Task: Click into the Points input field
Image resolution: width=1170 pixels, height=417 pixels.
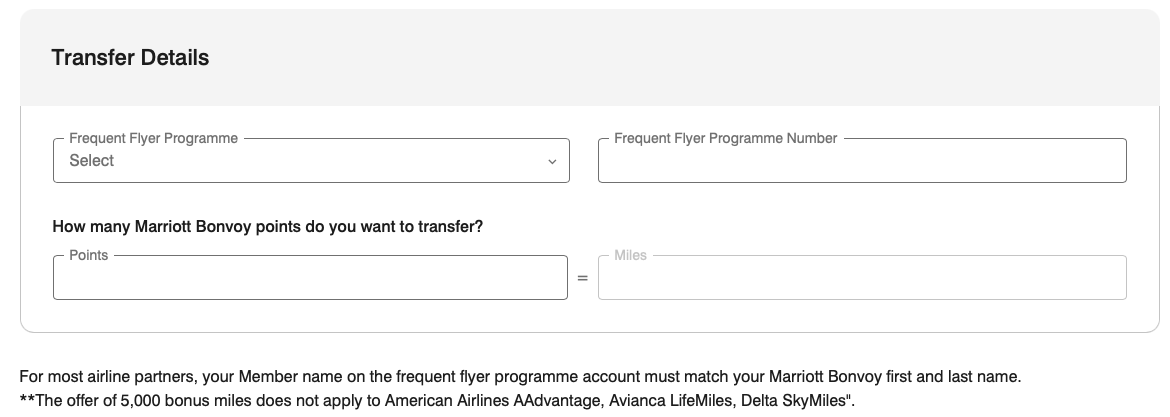Action: coord(310,278)
